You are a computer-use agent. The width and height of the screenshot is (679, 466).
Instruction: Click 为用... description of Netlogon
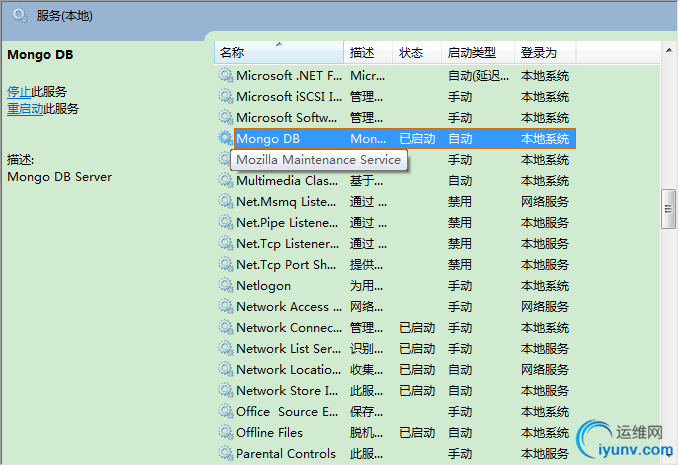366,285
